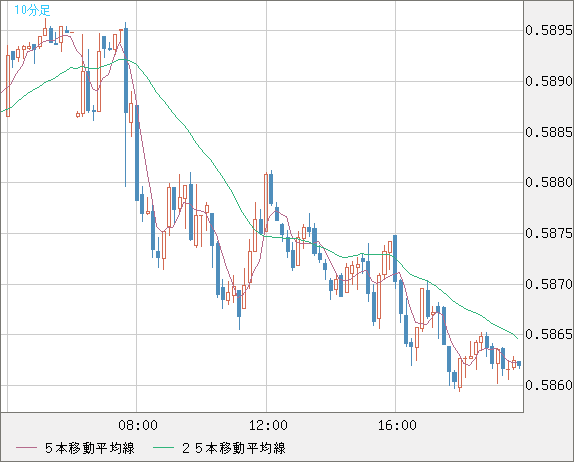Click the 0.5860 price axis label

click(549, 385)
